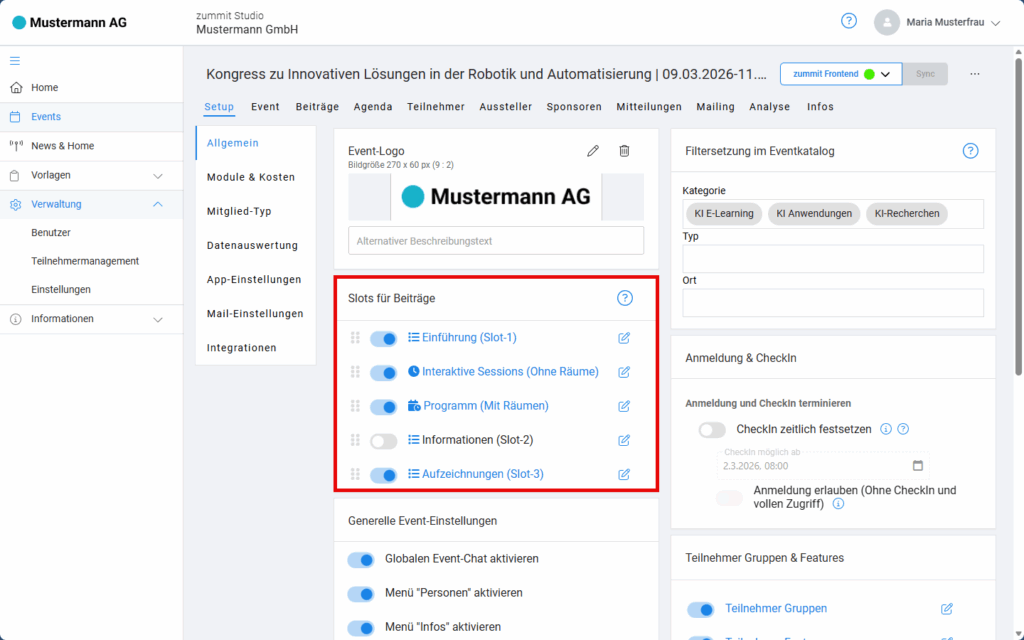Open the Module & Kosten section
Screen dimensions: 1024x640
(250, 177)
